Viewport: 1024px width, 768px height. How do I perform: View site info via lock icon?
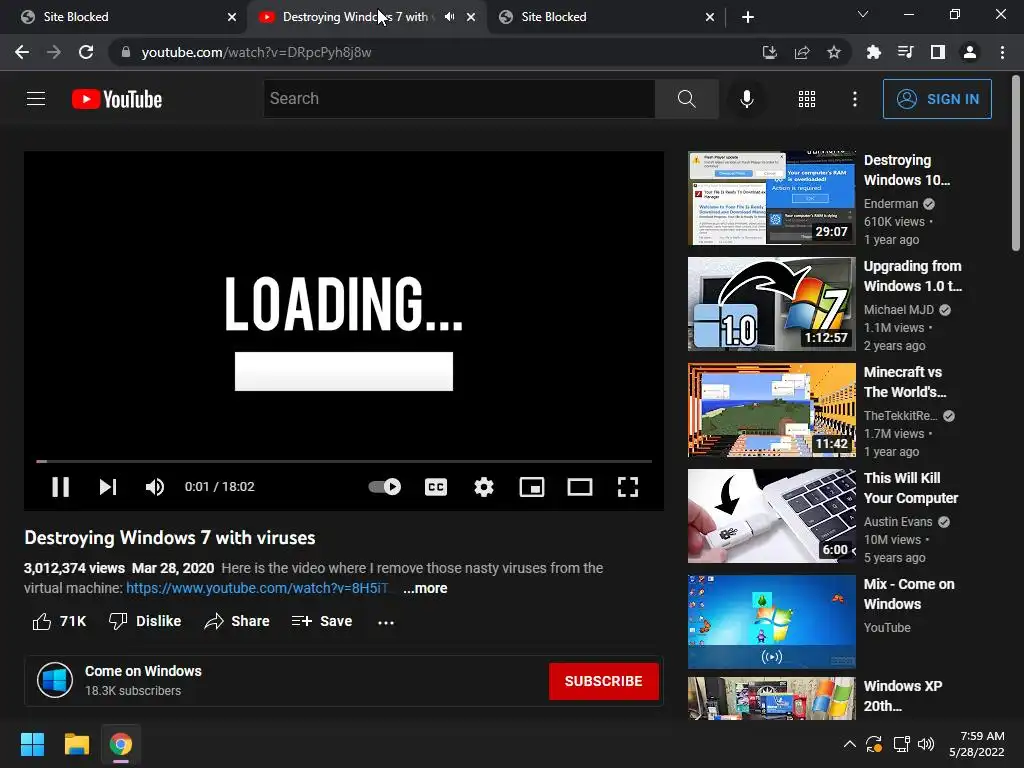tap(126, 52)
